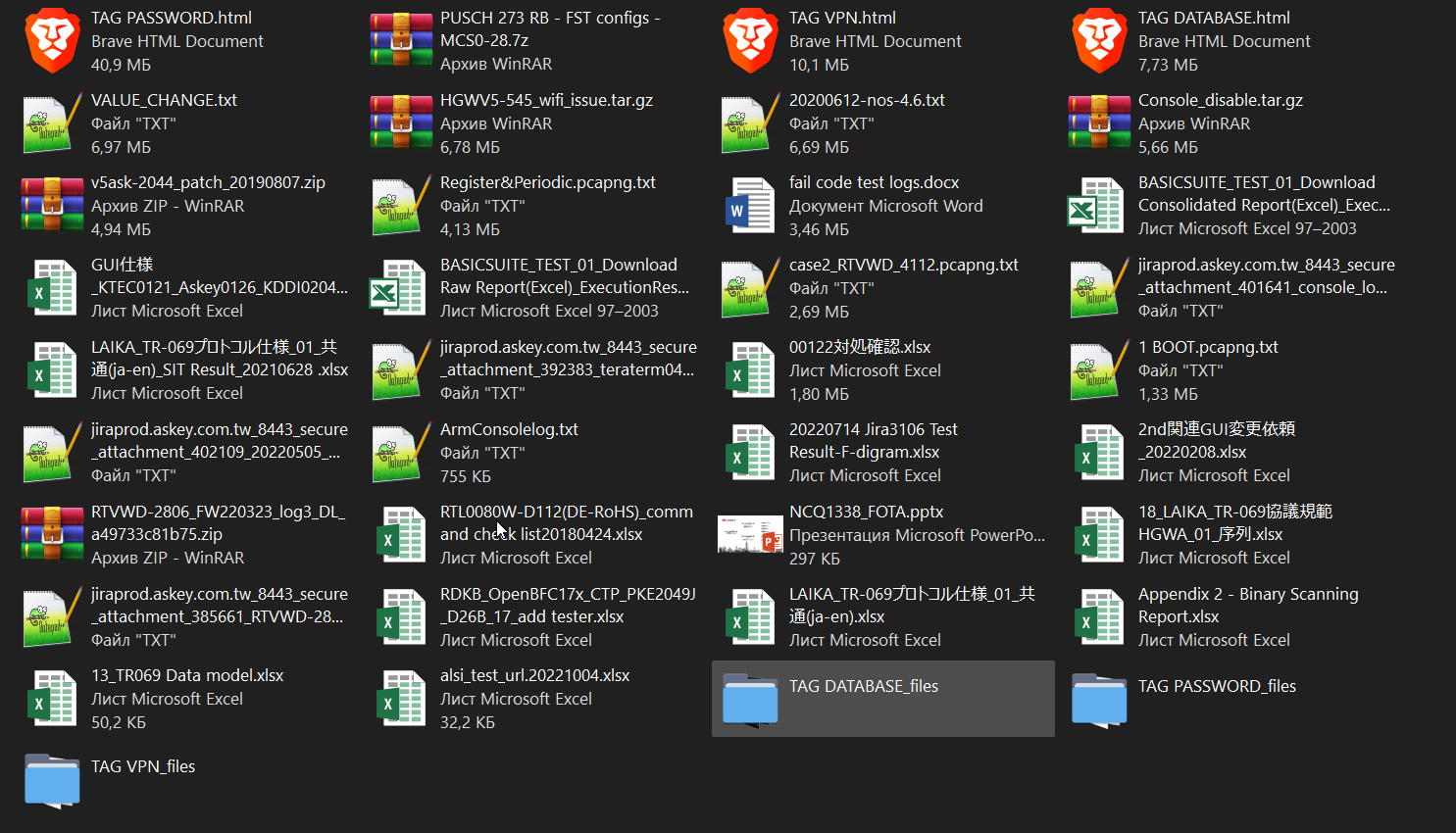Select the WinRAR icon of PUSCH 273 RB archive
This screenshot has height=833, width=1456.
[x=401, y=41]
